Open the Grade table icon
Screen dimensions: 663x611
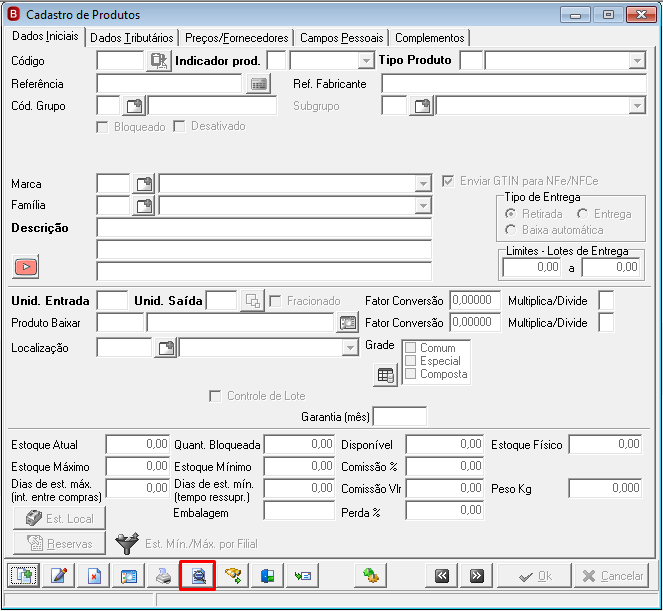pos(386,375)
